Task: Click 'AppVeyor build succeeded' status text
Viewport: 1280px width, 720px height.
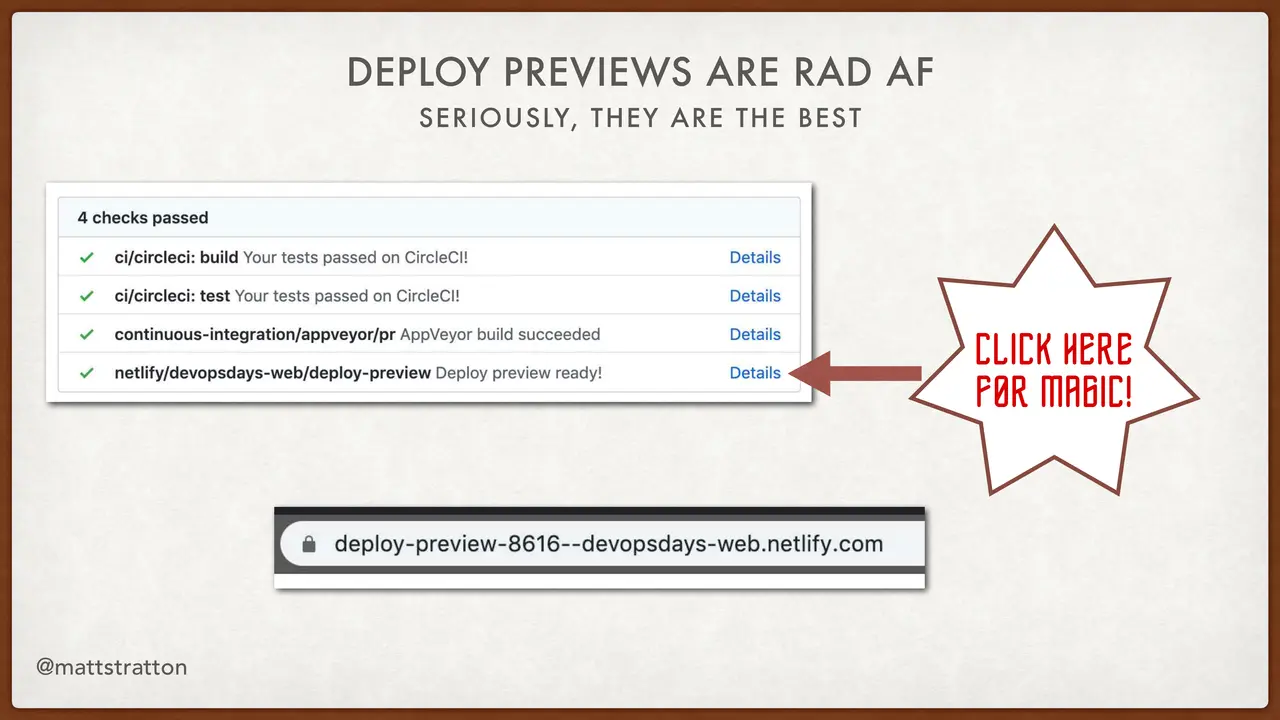Action: pyautogui.click(x=500, y=334)
